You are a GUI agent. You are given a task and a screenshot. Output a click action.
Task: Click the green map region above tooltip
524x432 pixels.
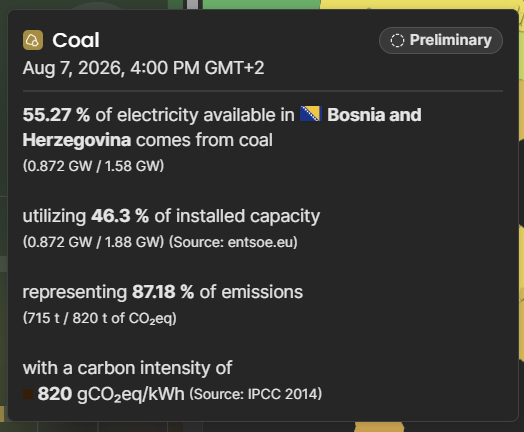(x=261, y=4)
